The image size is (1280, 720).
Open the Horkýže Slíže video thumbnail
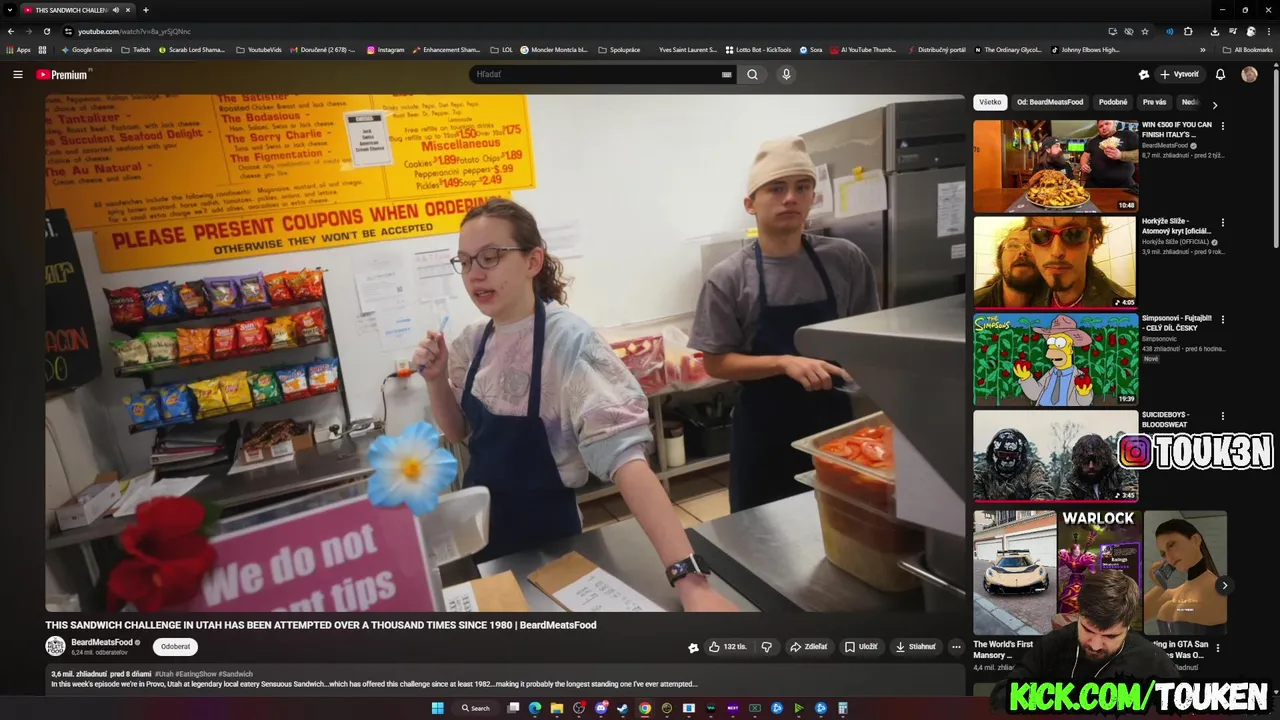coord(1055,262)
